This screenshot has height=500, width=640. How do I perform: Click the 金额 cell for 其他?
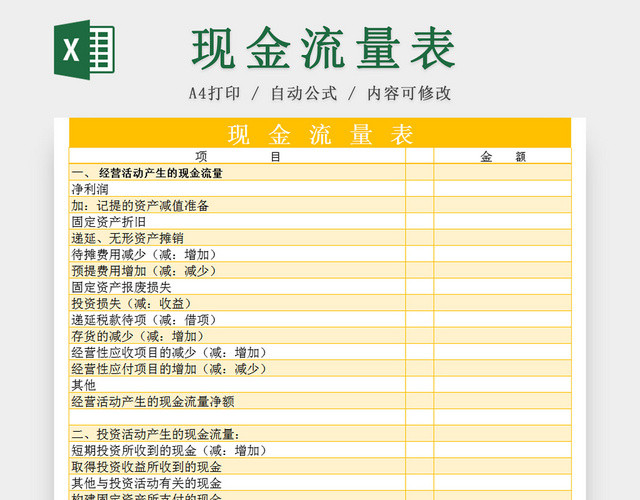click(502, 384)
